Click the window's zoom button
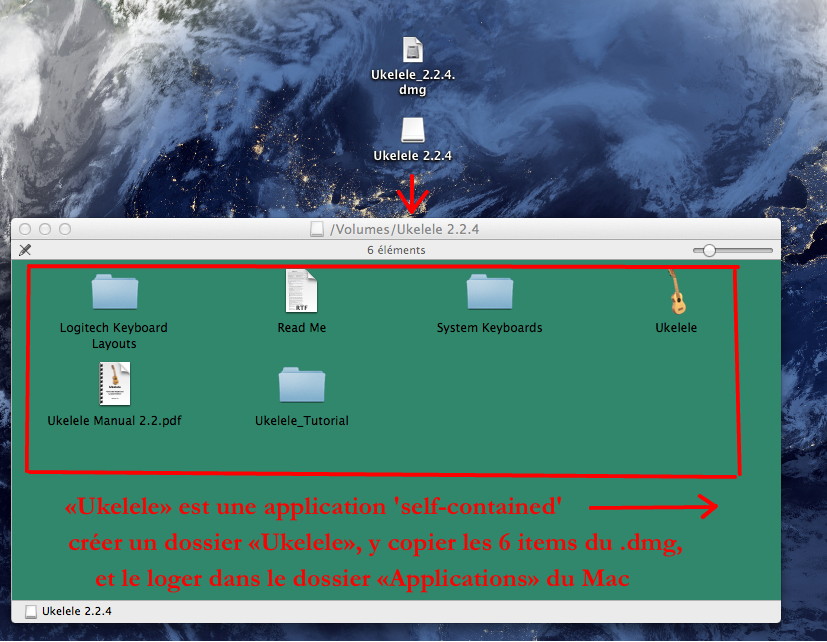The image size is (827, 642). tap(65, 229)
